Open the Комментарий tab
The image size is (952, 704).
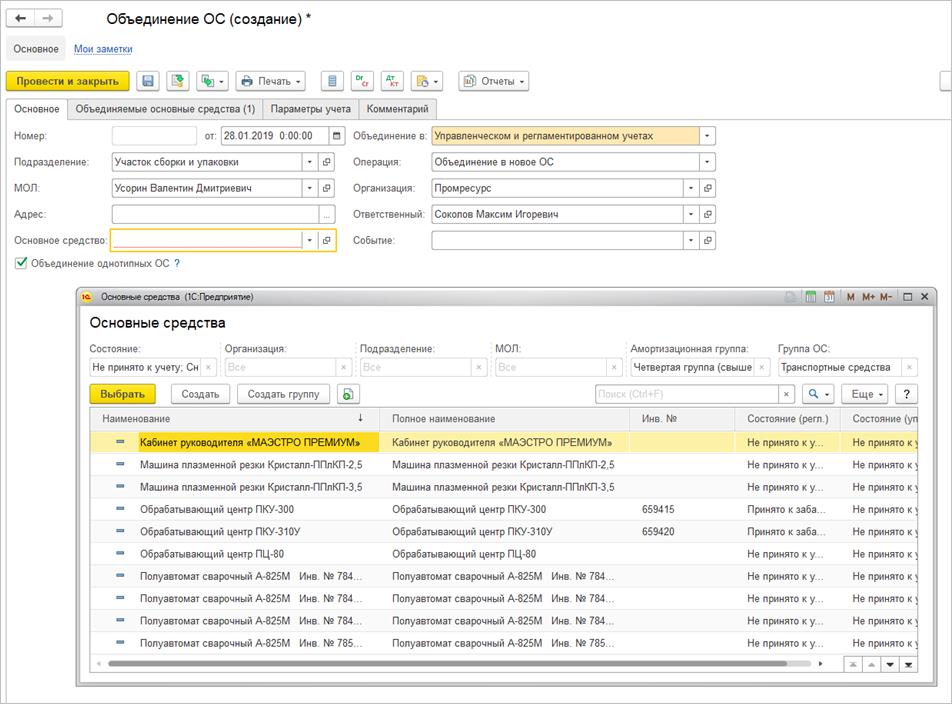tap(397, 109)
